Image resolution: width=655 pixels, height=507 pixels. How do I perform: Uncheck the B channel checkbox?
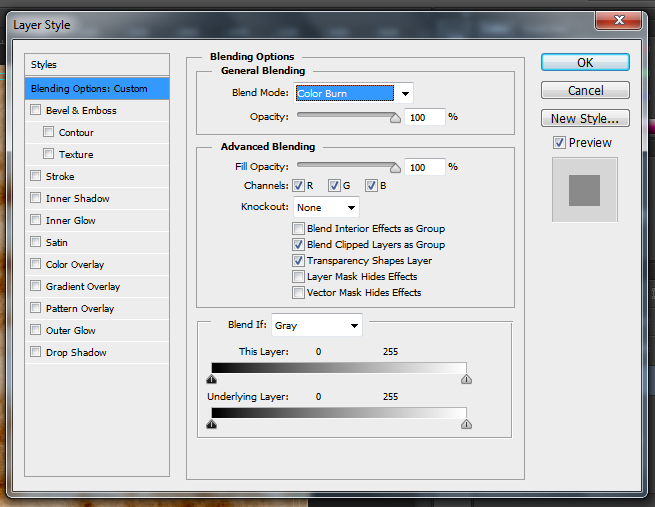(371, 185)
